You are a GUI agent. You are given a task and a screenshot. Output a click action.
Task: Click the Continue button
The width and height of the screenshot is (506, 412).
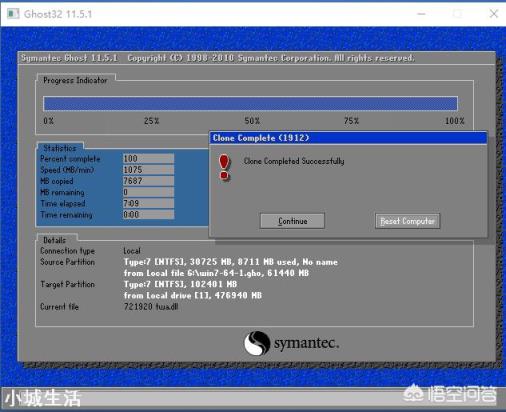pos(292,221)
